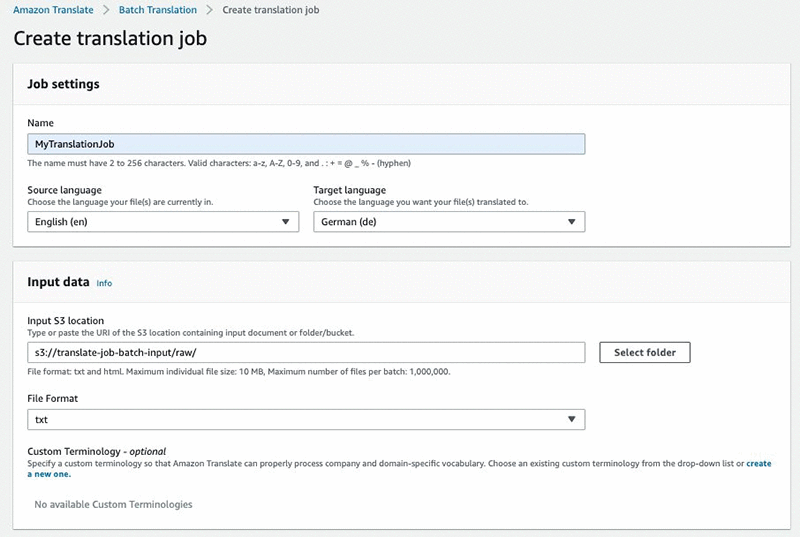Click the chevron after Amazon Translate breadcrumb
800x537 pixels.
[x=108, y=10]
